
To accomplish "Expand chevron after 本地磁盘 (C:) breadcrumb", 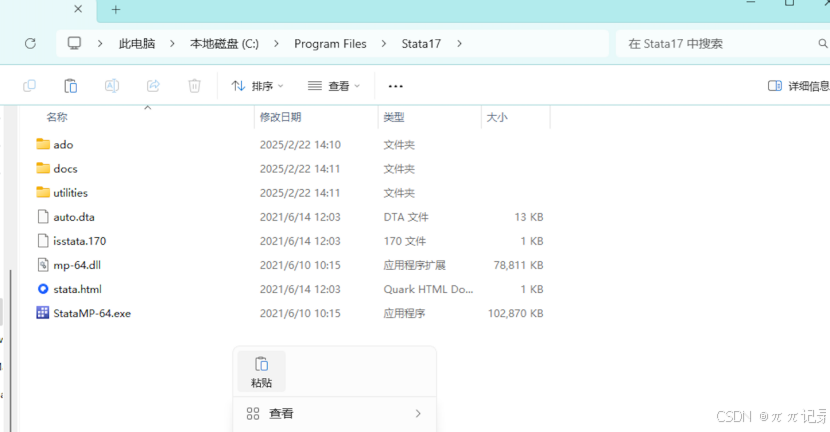I will (x=276, y=43).
